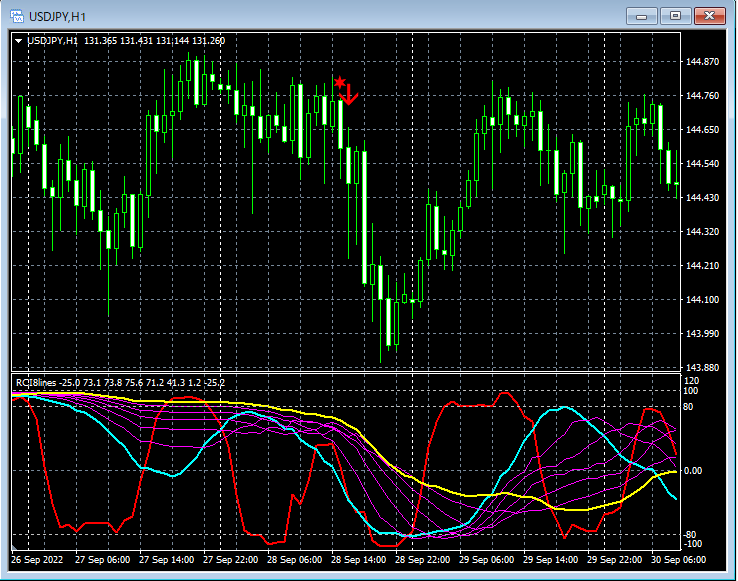The width and height of the screenshot is (738, 581).
Task: Click the 27 Sep 22:00 time label
Action: click(231, 560)
